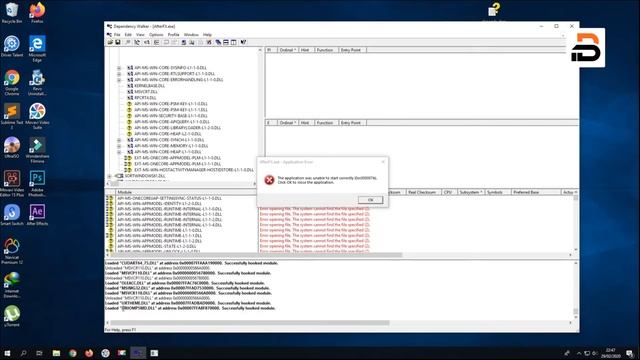Expand the SORTWINDOWS61.DLL tree node
This screenshot has height=360, width=640.
click(x=109, y=176)
